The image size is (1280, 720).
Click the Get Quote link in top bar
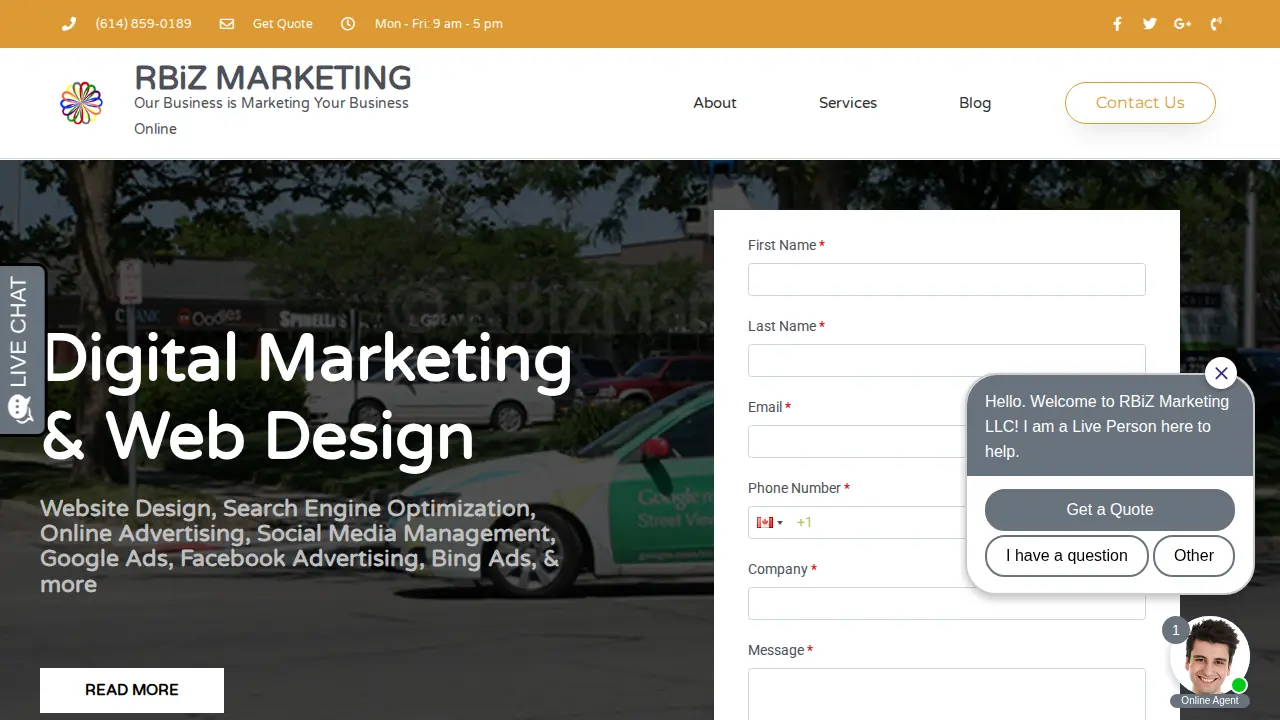coord(283,24)
